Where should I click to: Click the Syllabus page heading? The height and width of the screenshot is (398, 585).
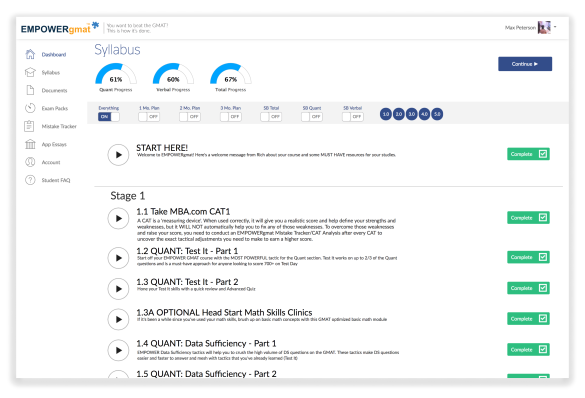(117, 50)
